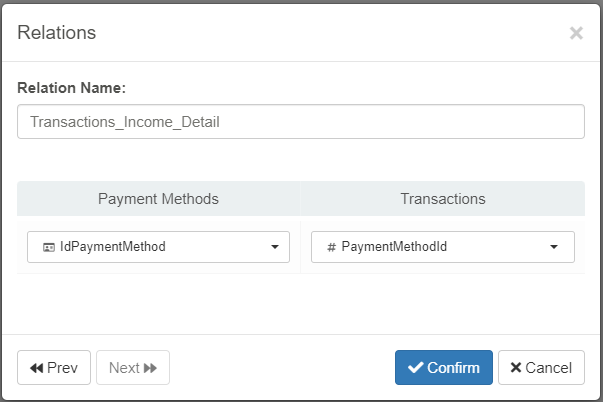603x402 pixels.
Task: Click the Relation Name label
Action: (x=71, y=88)
